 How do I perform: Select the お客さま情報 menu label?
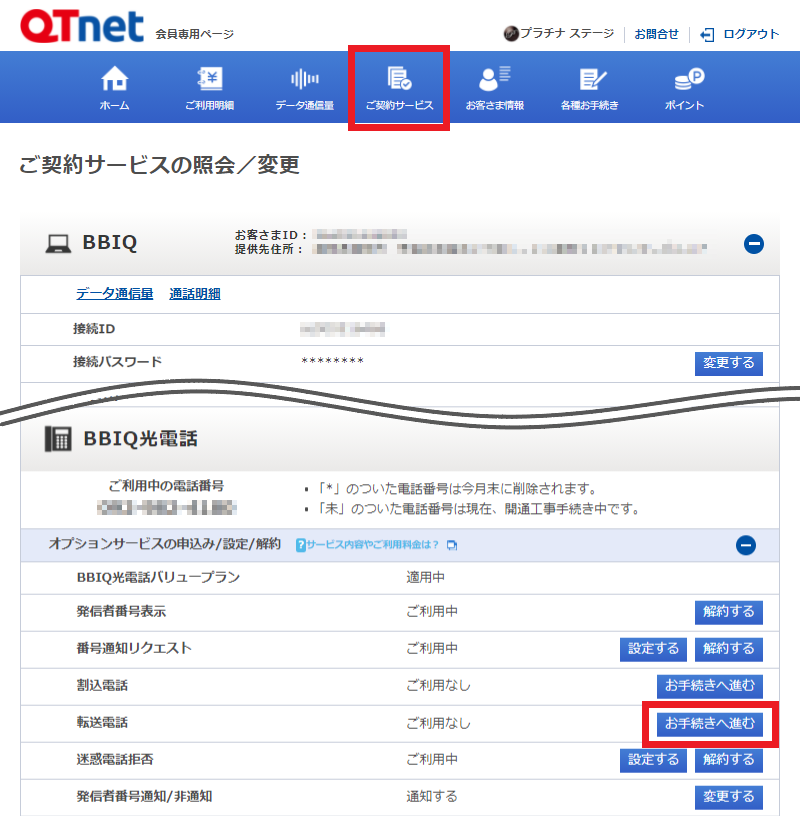(495, 106)
